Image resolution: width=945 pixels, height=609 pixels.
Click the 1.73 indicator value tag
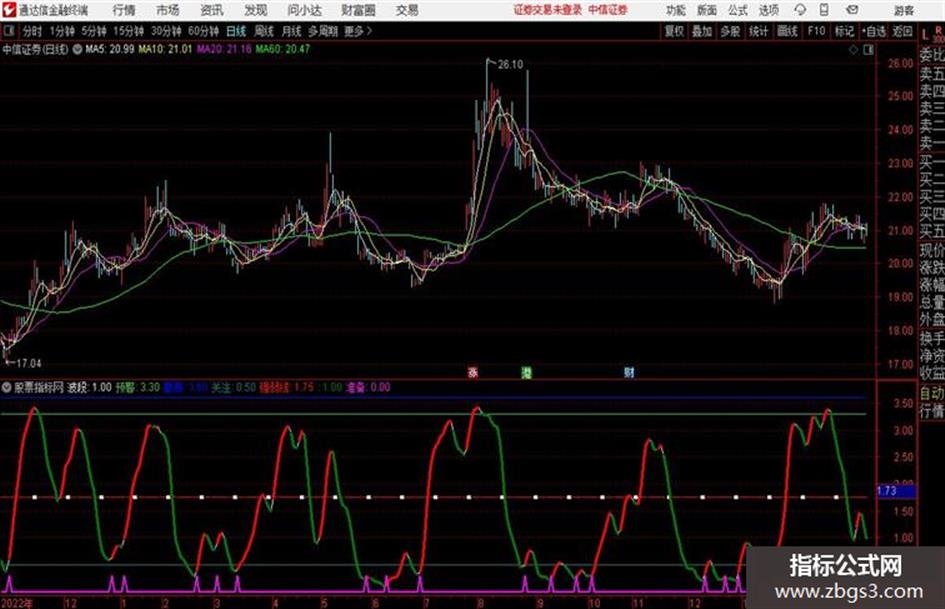[x=896, y=491]
